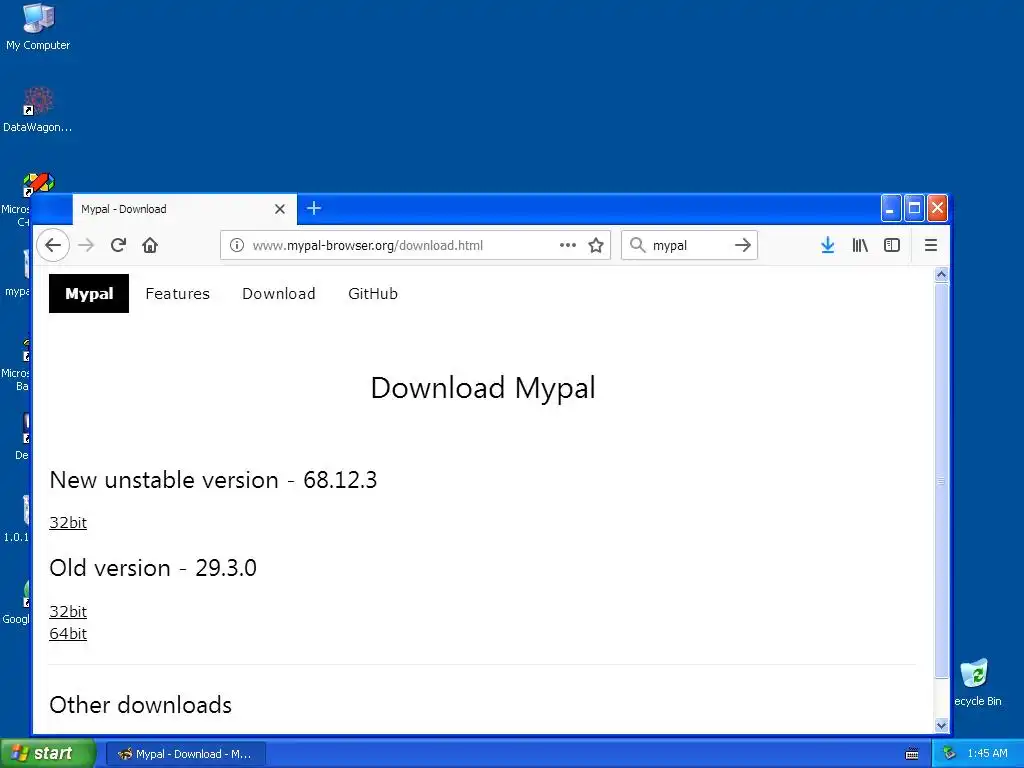1024x768 pixels.
Task: Click the taskbar clock 1:45 AM
Action: coord(987,754)
